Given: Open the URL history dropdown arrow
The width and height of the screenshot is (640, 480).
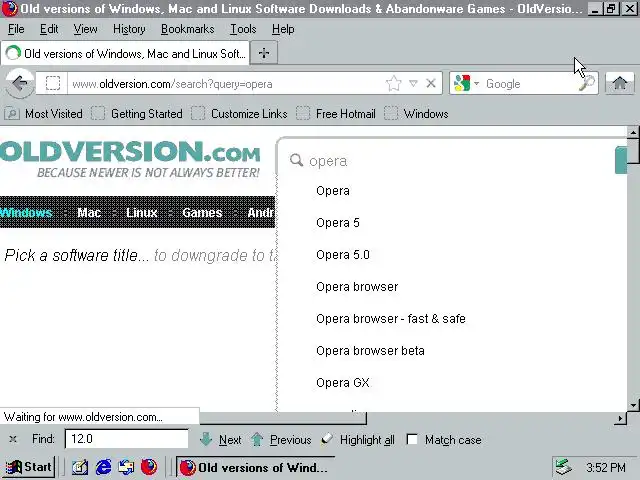Looking at the screenshot, I should (x=413, y=84).
